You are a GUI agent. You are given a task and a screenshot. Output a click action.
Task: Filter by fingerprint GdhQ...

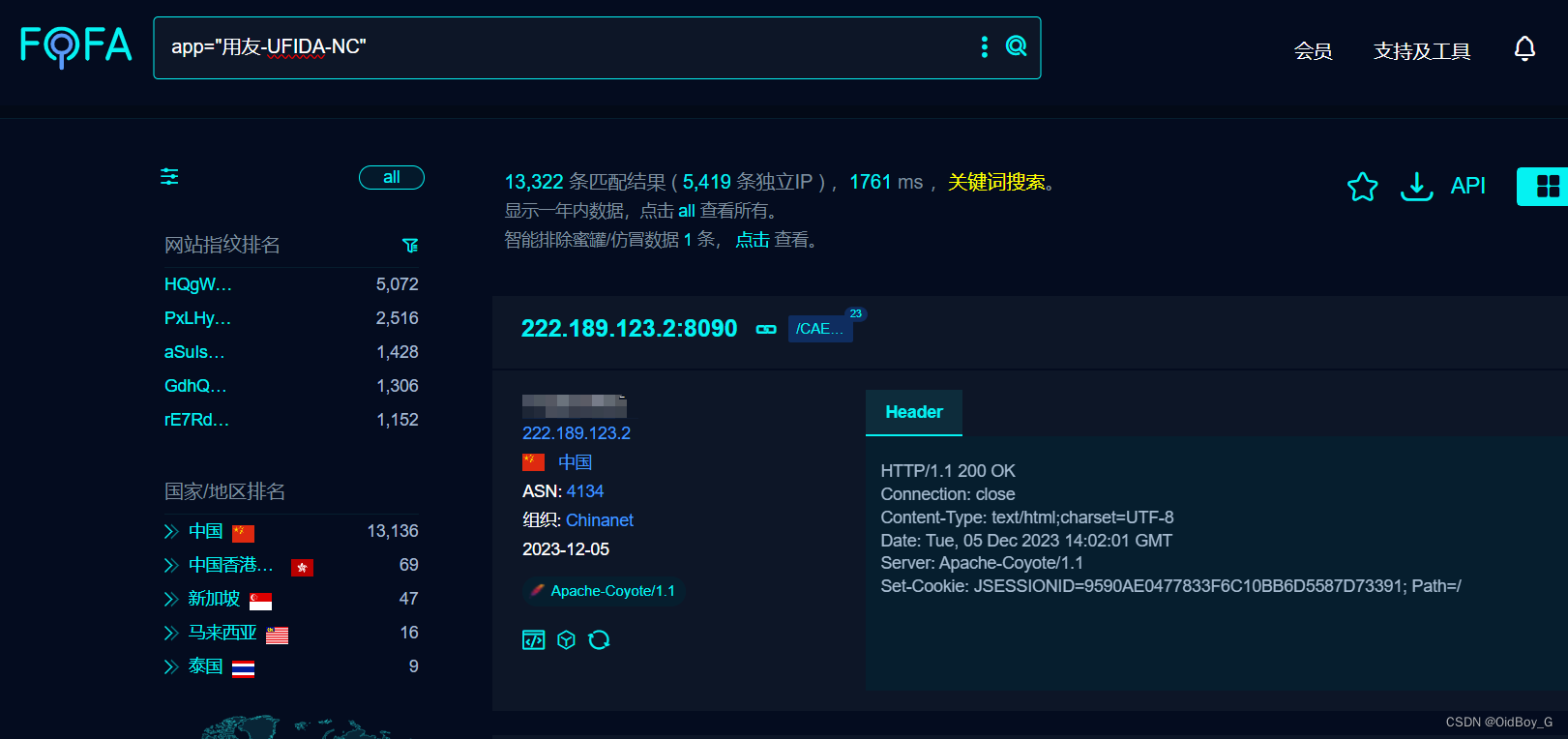(195, 386)
